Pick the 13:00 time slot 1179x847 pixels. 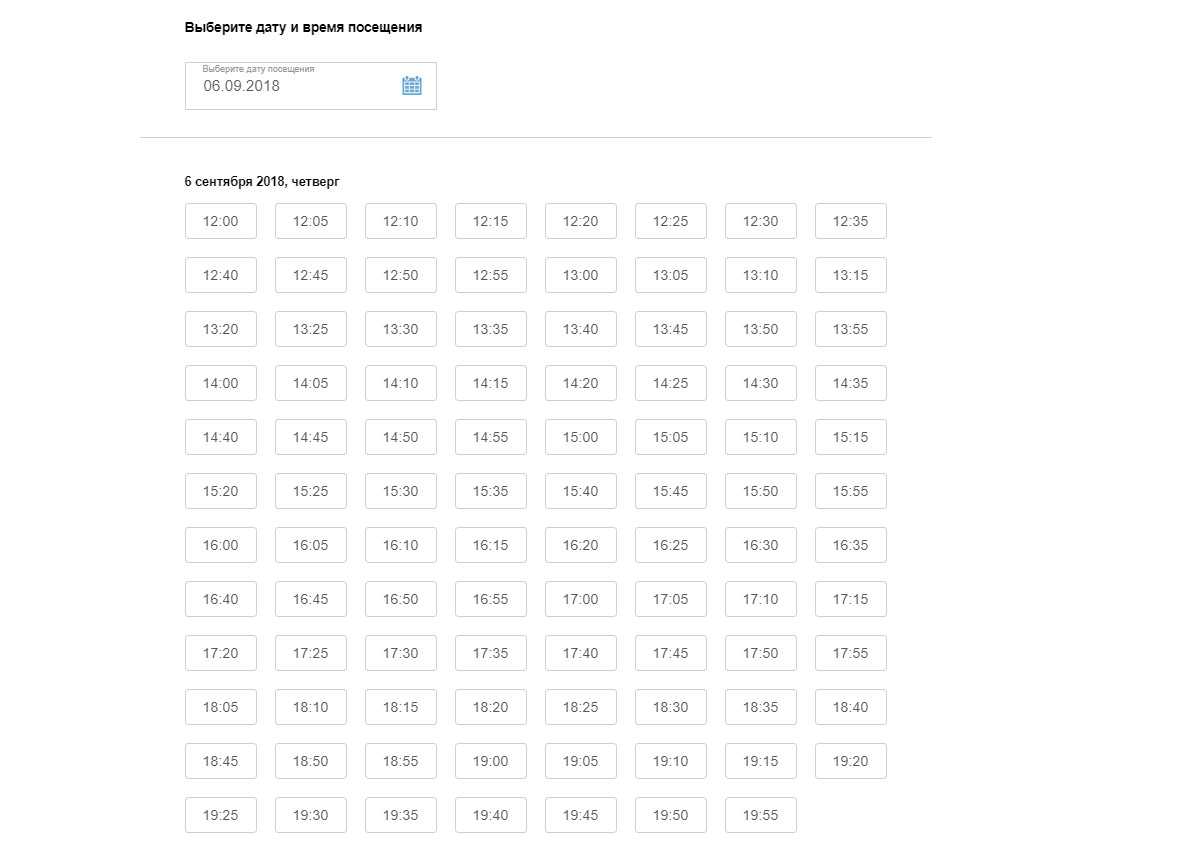point(581,275)
